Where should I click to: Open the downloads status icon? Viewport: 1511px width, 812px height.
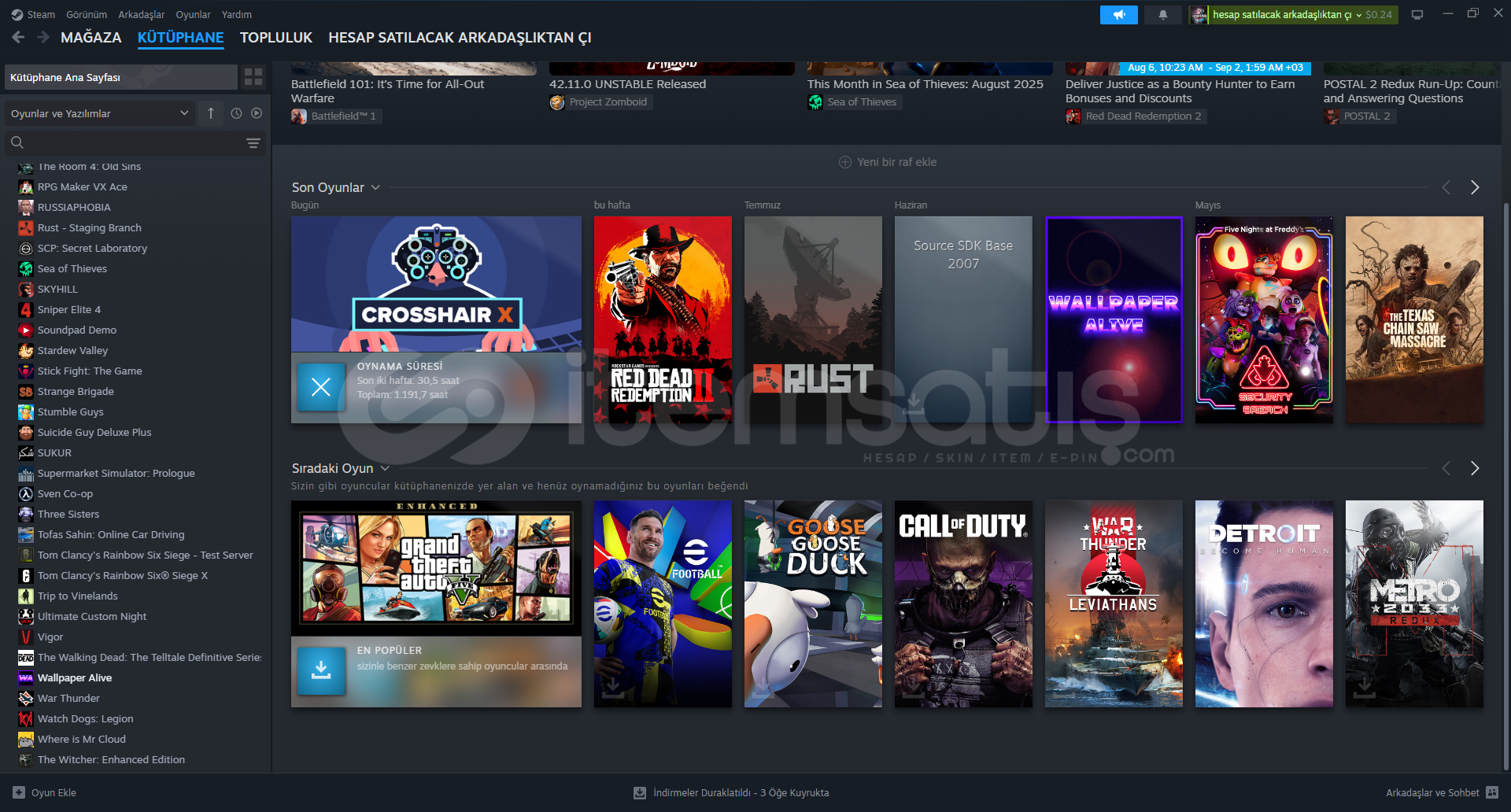pyautogui.click(x=640, y=792)
